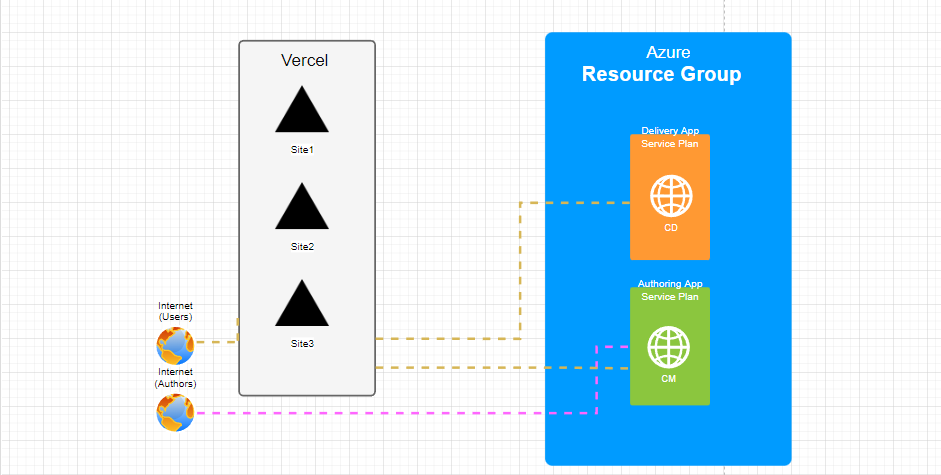941x475 pixels.
Task: Click the Site1 text label
Action: point(302,150)
